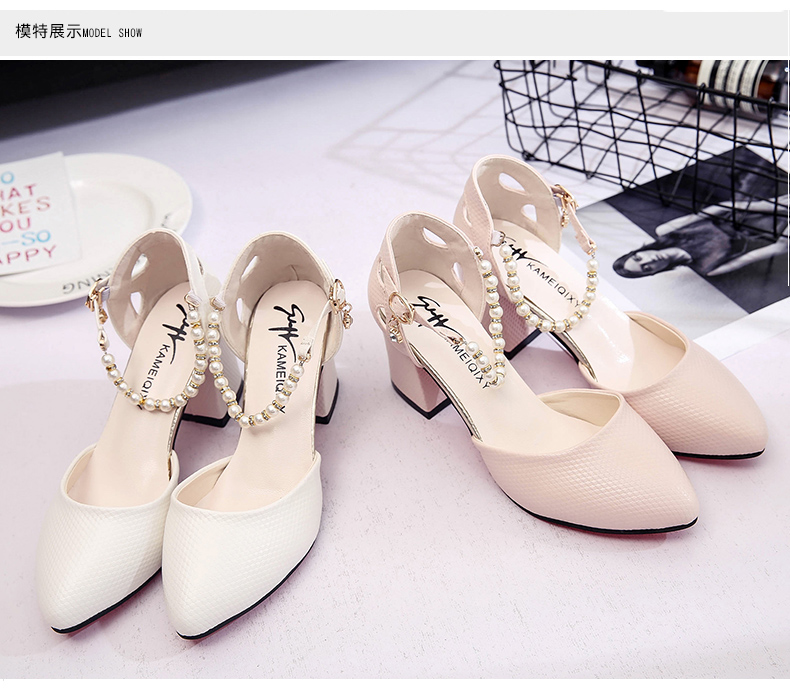Image resolution: width=790 pixels, height=694 pixels.
Task: Click the gold buckle on the right white shoe
Action: [x=339, y=301]
